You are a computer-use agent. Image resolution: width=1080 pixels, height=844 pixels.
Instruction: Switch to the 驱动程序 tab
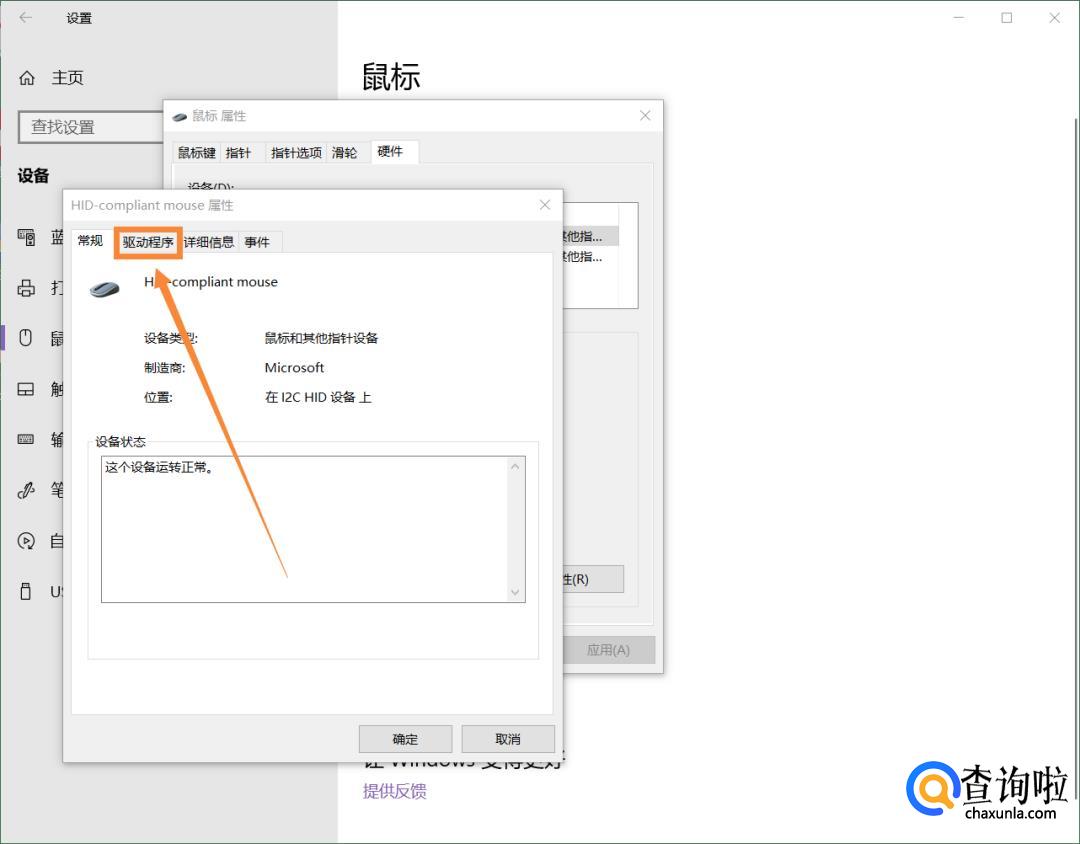(x=148, y=242)
